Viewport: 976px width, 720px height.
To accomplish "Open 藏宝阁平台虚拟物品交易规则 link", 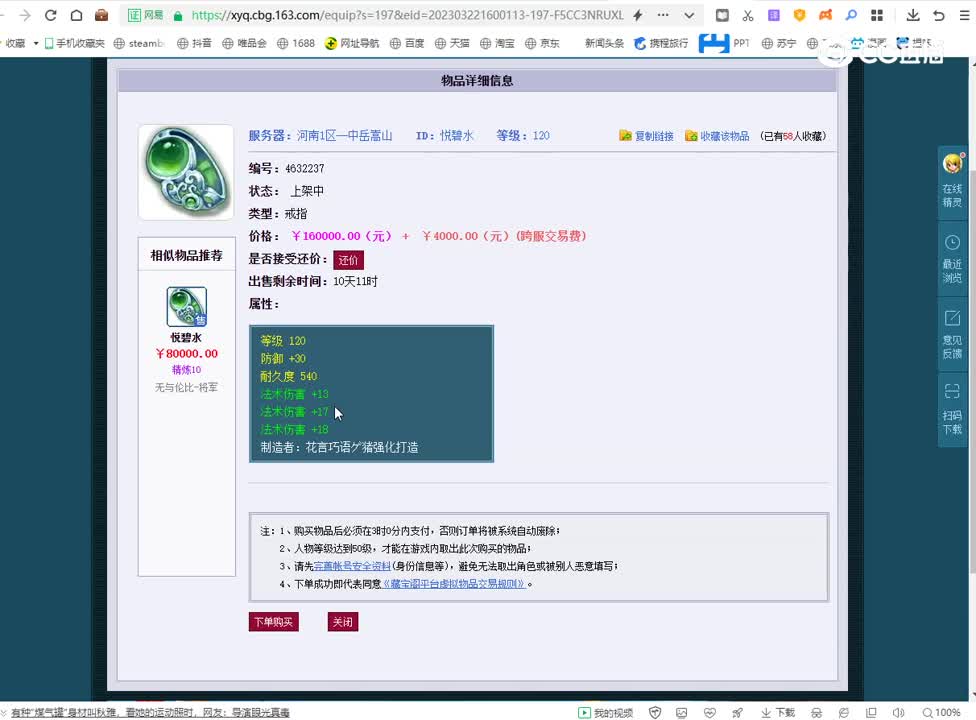I will (x=454, y=583).
